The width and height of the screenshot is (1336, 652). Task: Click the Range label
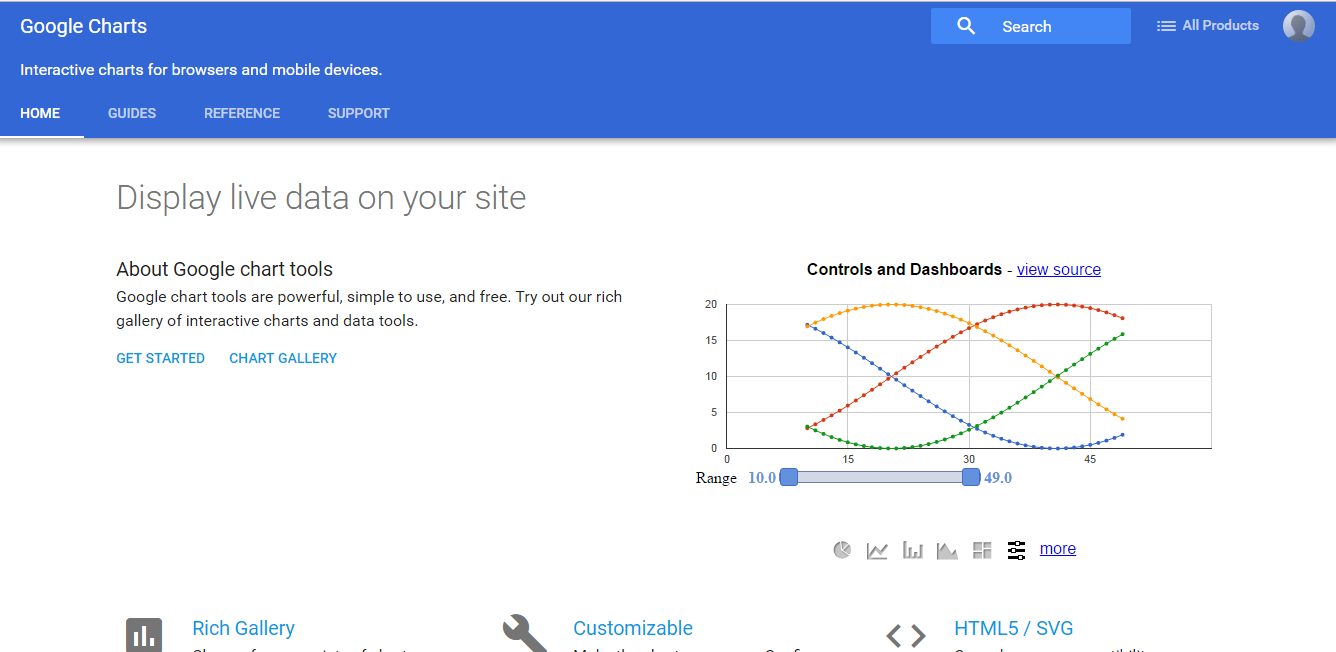tap(716, 478)
